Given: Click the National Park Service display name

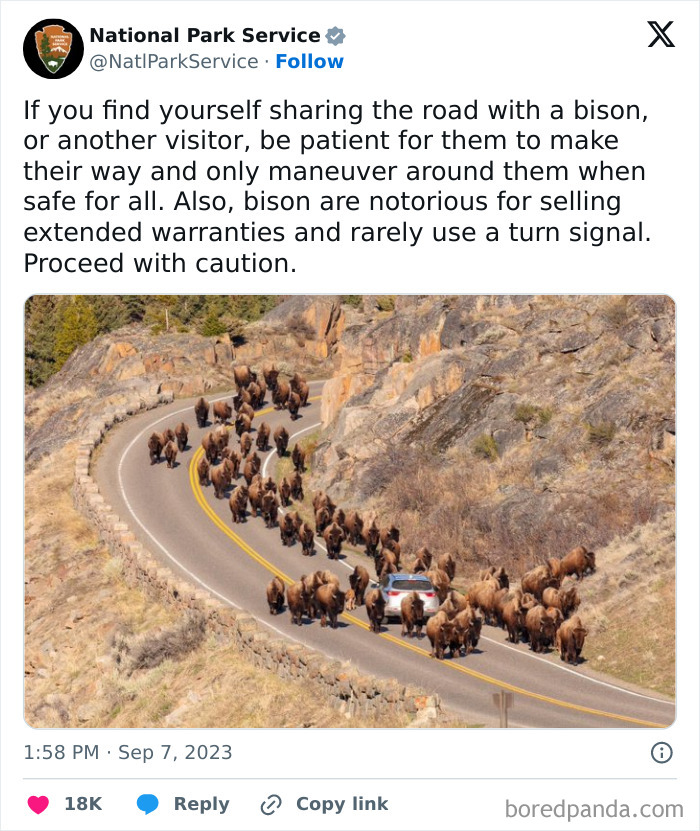Looking at the screenshot, I should 206,34.
